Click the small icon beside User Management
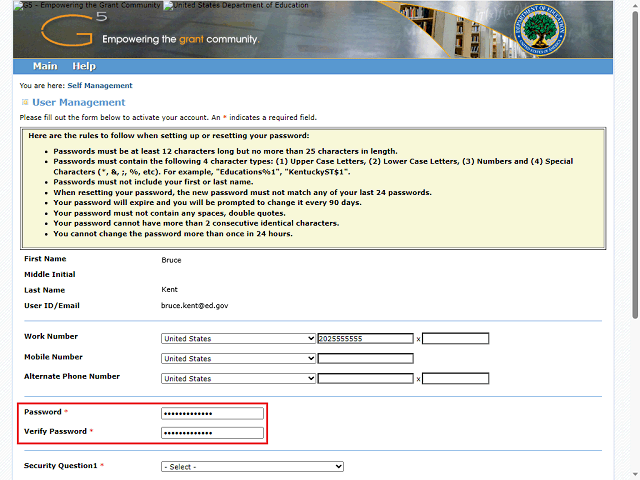This screenshot has width=640, height=480. point(24,102)
